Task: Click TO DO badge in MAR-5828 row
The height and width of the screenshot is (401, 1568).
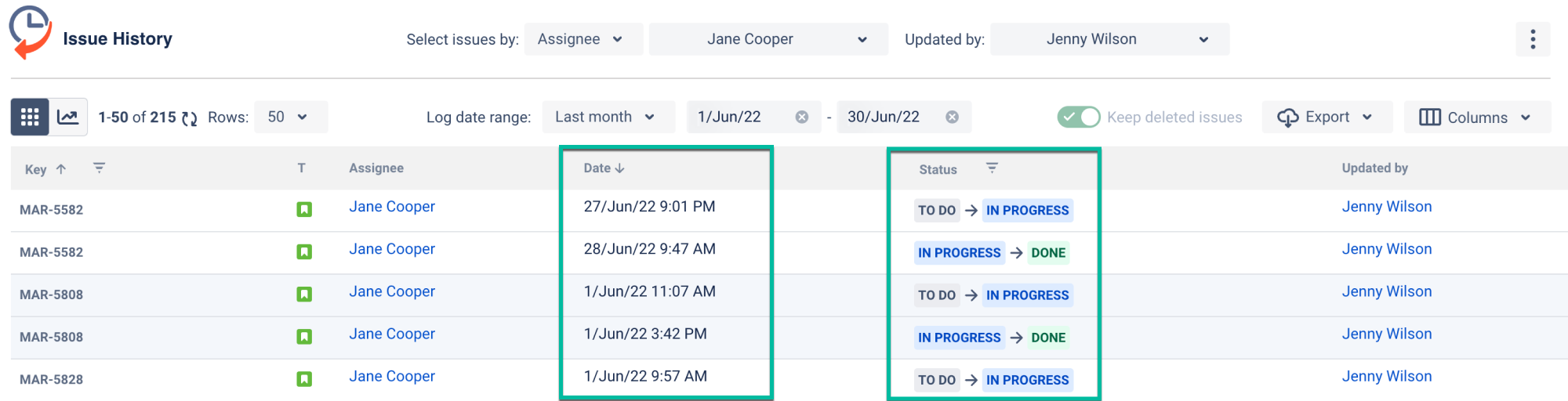Action: pos(937,380)
